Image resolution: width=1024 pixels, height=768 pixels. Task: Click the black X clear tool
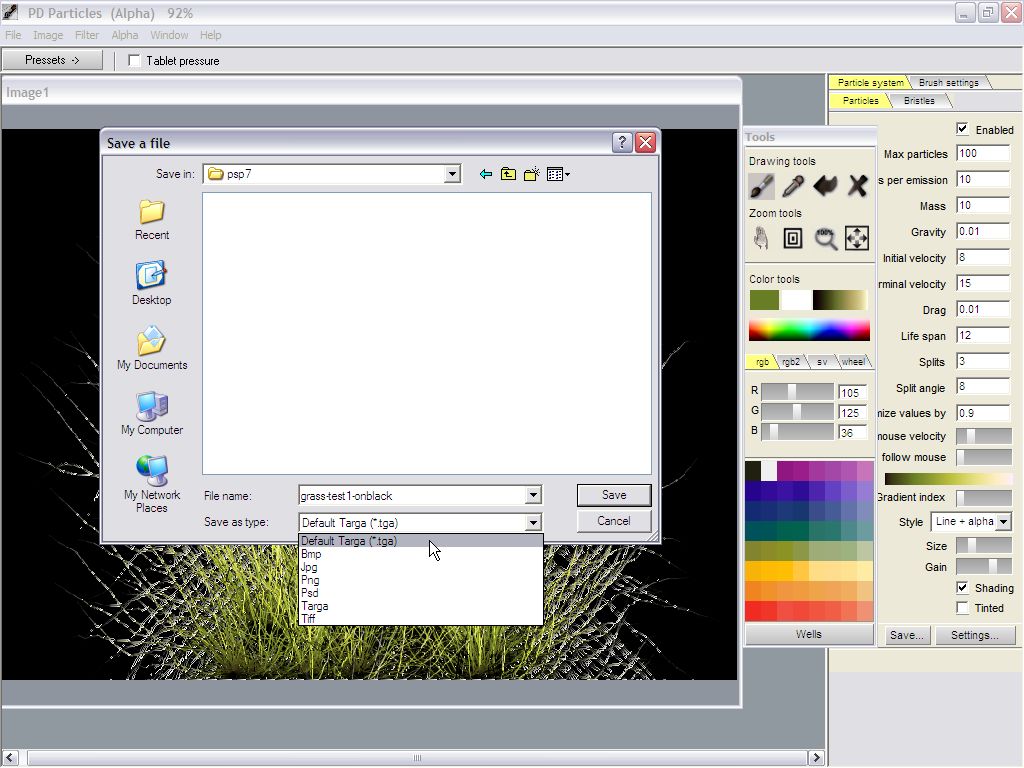click(x=857, y=186)
